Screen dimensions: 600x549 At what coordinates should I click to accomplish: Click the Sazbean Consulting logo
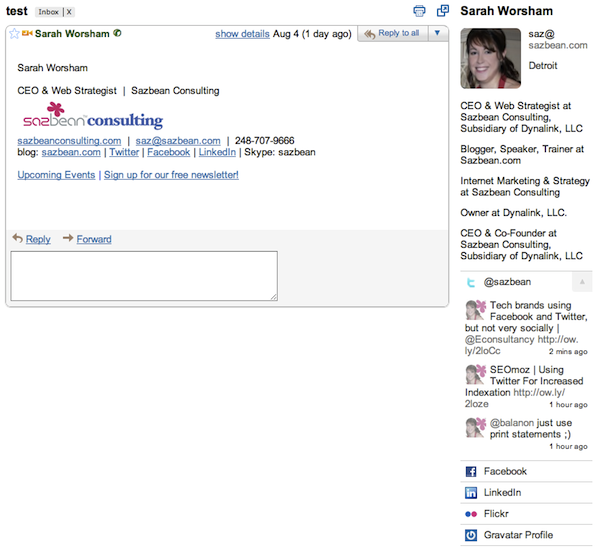pyautogui.click(x=90, y=117)
